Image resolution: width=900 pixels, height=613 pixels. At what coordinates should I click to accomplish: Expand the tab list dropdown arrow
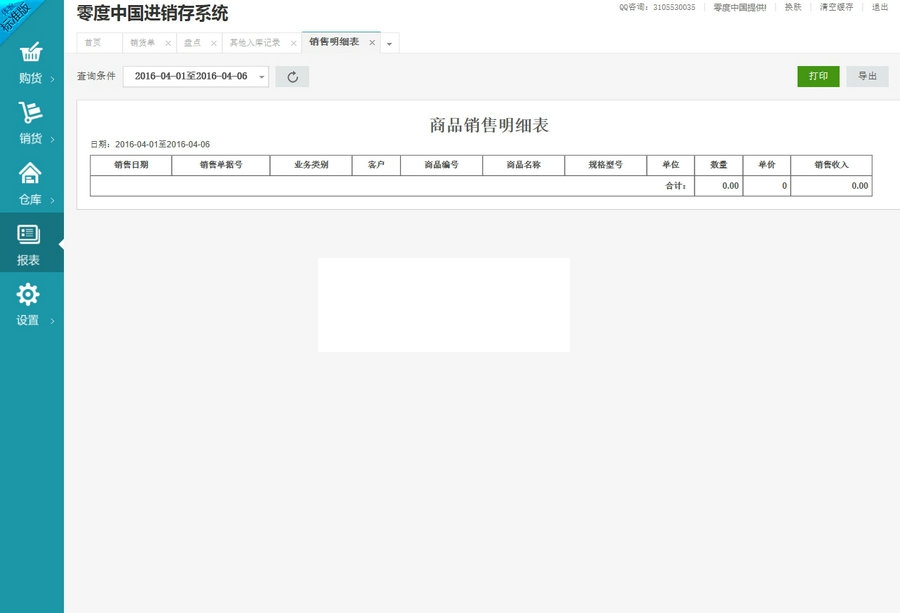[389, 44]
